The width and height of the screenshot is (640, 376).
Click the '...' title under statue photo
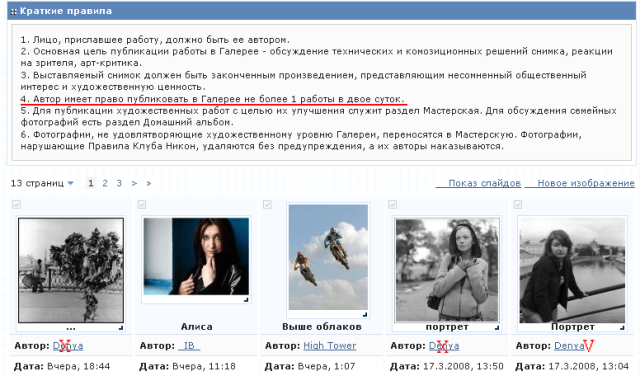[x=71, y=328]
